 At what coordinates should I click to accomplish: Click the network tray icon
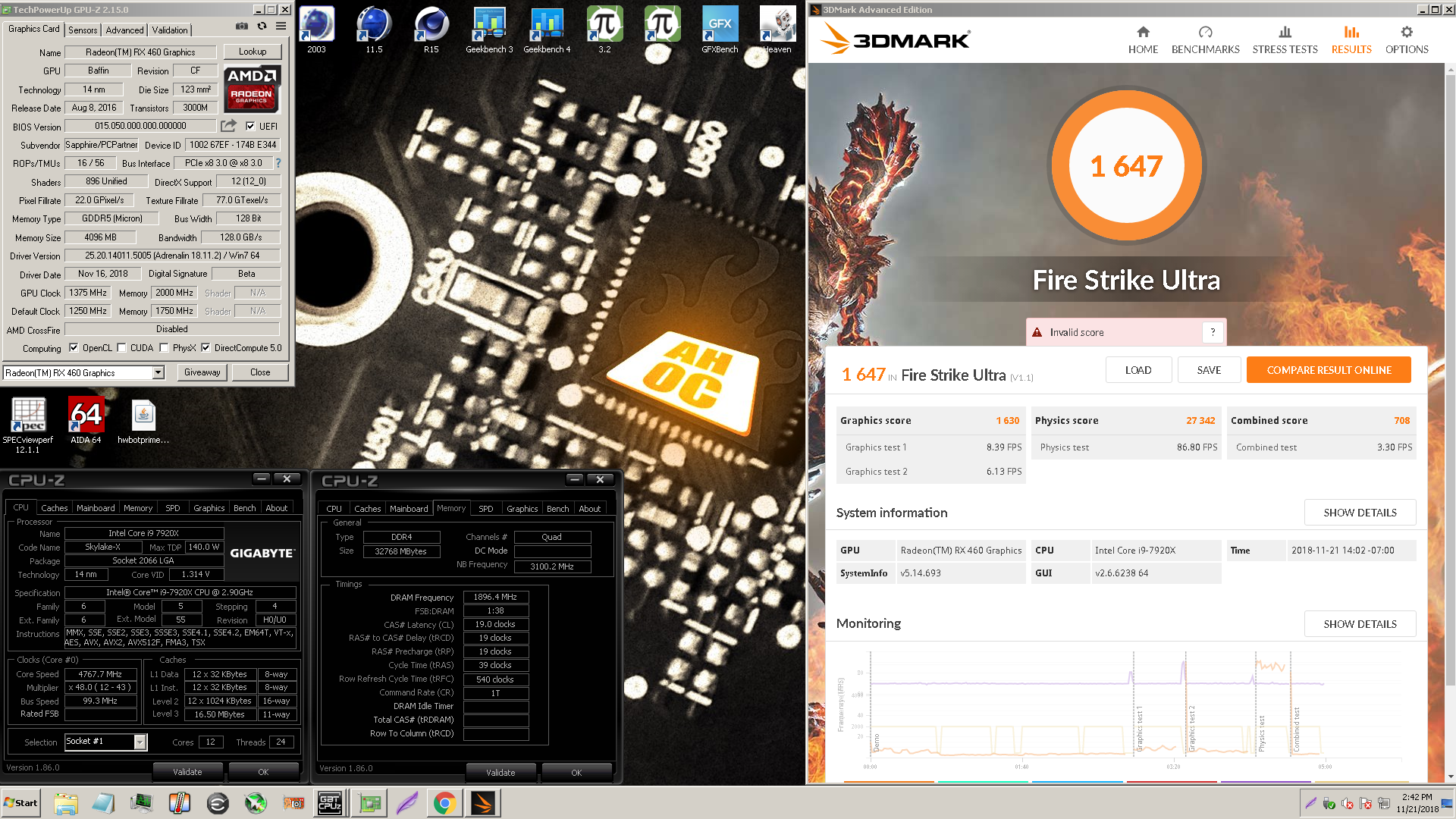tap(1384, 803)
